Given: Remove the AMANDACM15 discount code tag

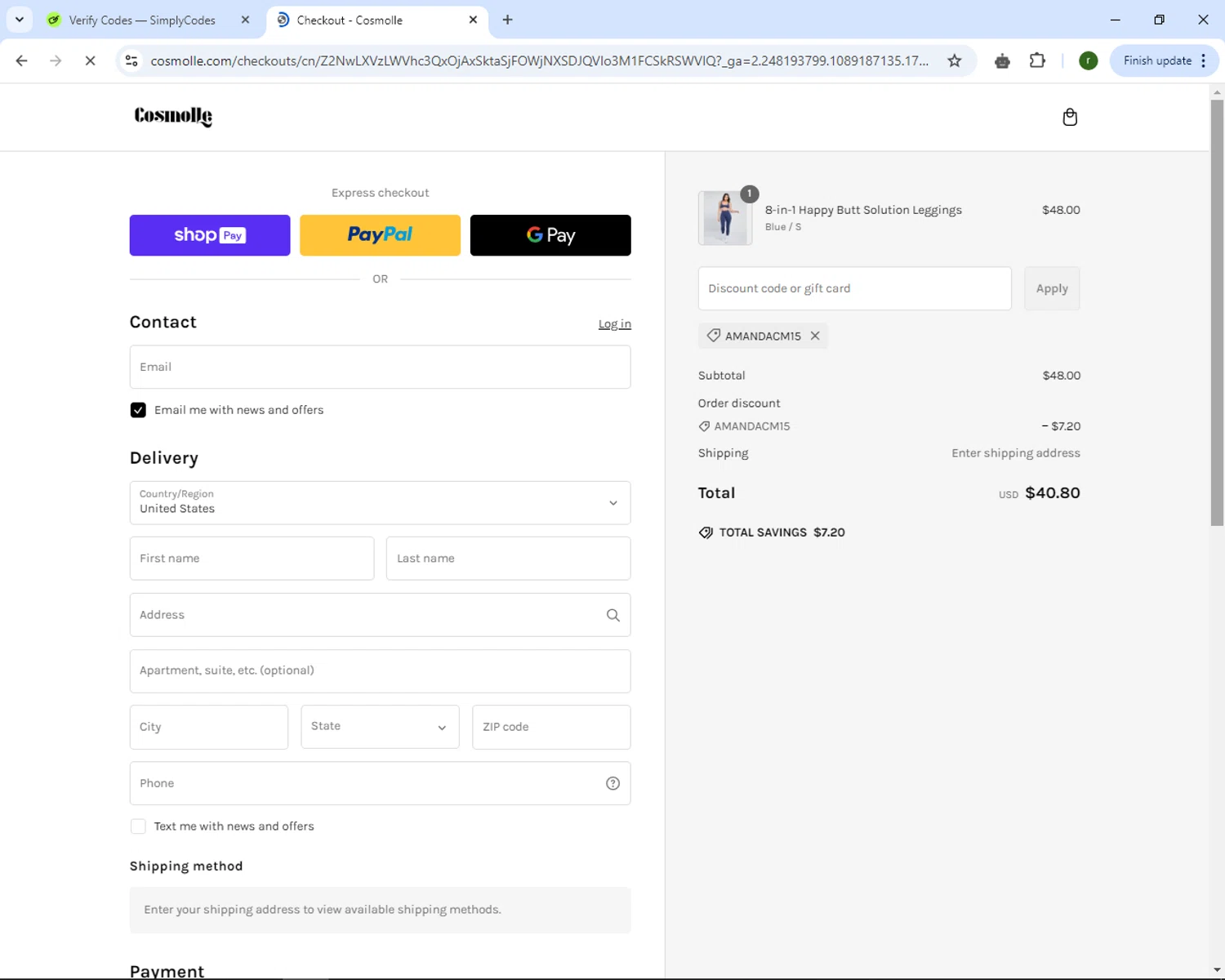Looking at the screenshot, I should pyautogui.click(x=815, y=336).
